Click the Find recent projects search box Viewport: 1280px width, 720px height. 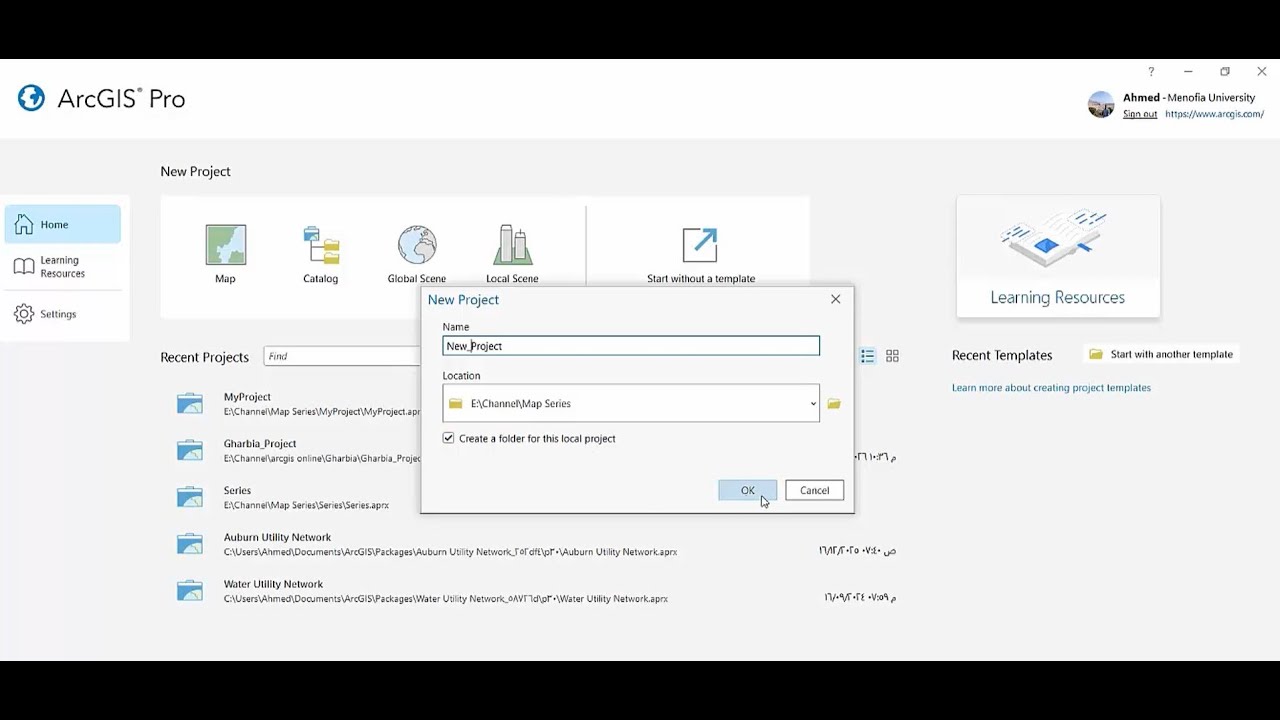pos(342,356)
